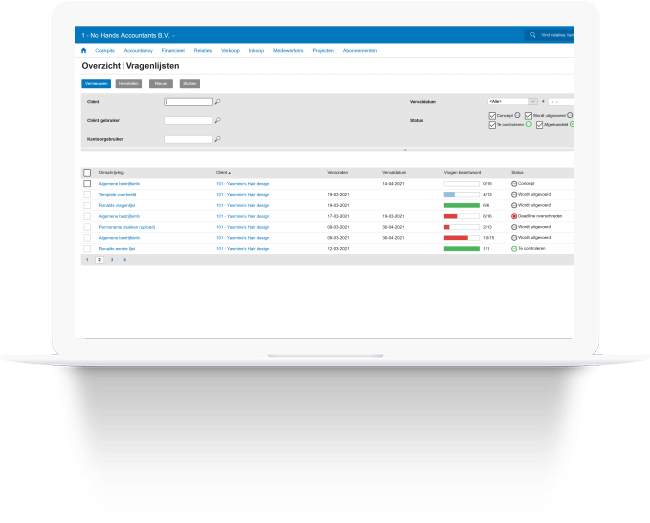Uncheck the Te controleren status filter checkbox
This screenshot has width=650, height=523.
492,125
